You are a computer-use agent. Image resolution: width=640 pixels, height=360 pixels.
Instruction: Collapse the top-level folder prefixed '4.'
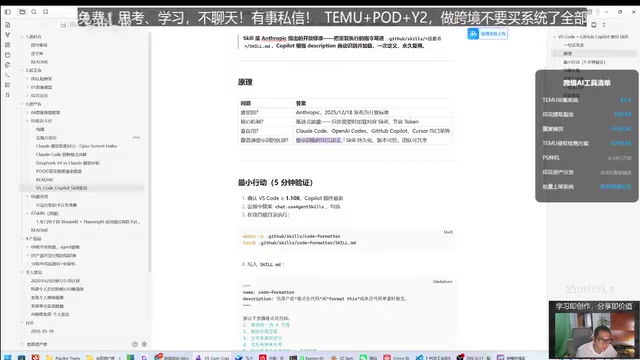pos(22,238)
